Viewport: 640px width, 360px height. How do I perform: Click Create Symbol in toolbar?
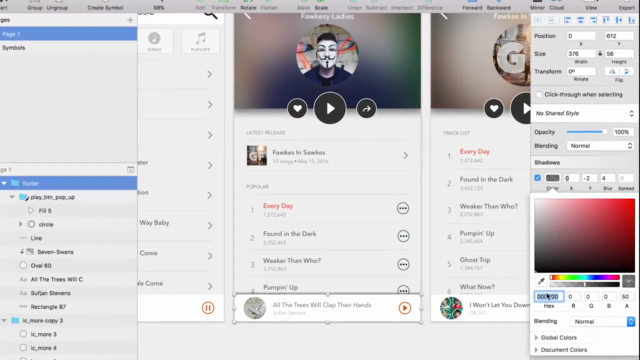(x=105, y=6)
